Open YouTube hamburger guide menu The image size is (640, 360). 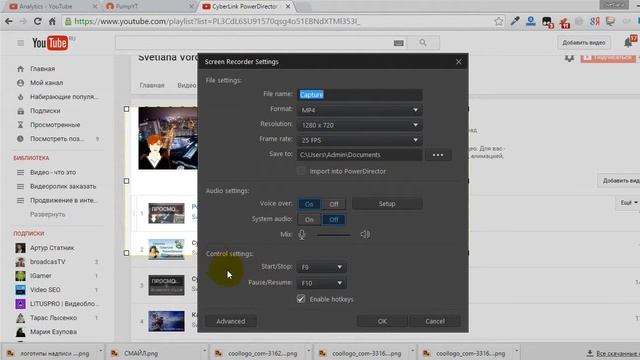20,43
